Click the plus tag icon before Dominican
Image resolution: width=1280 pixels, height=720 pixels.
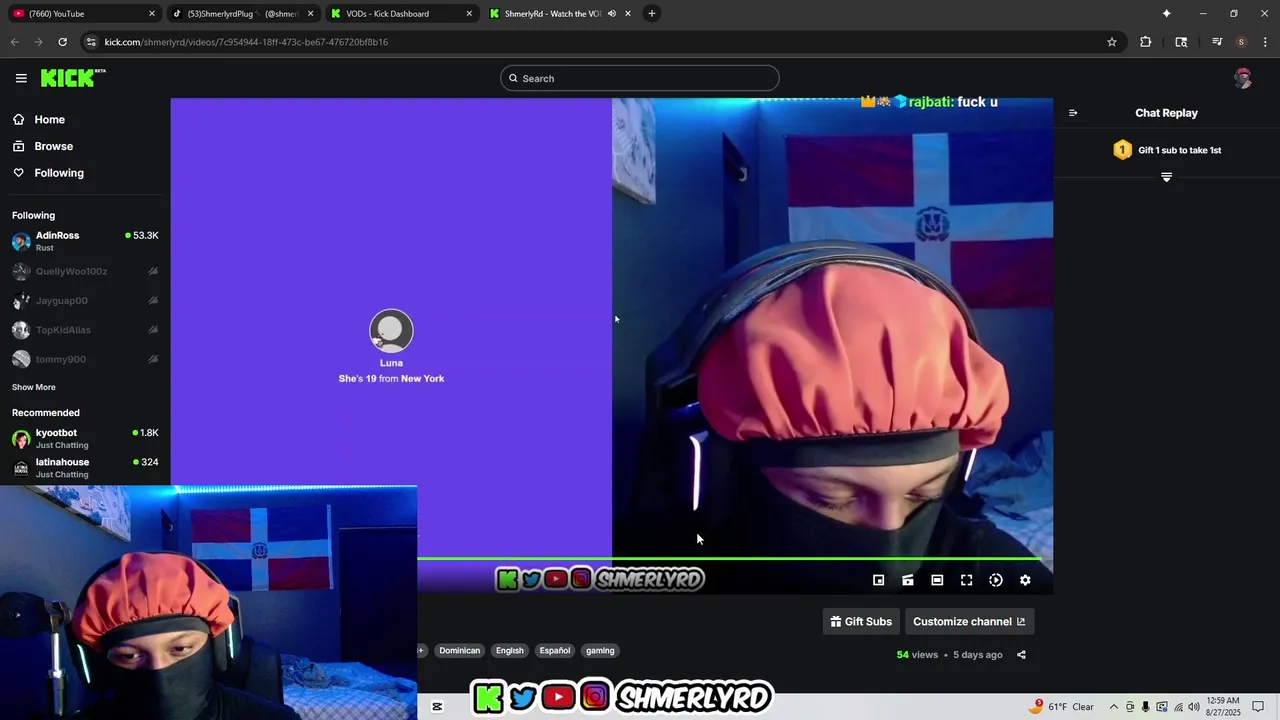click(421, 650)
